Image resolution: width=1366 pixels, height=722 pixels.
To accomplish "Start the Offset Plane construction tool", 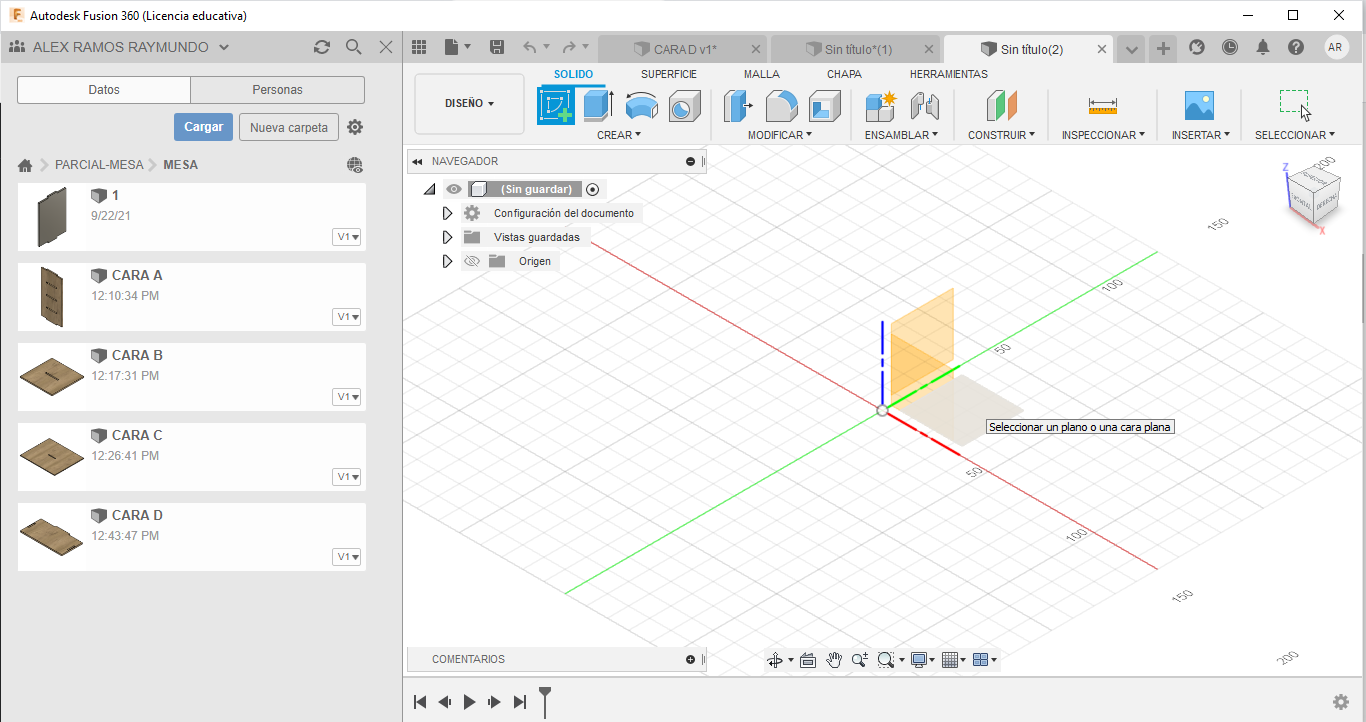I will [1001, 106].
